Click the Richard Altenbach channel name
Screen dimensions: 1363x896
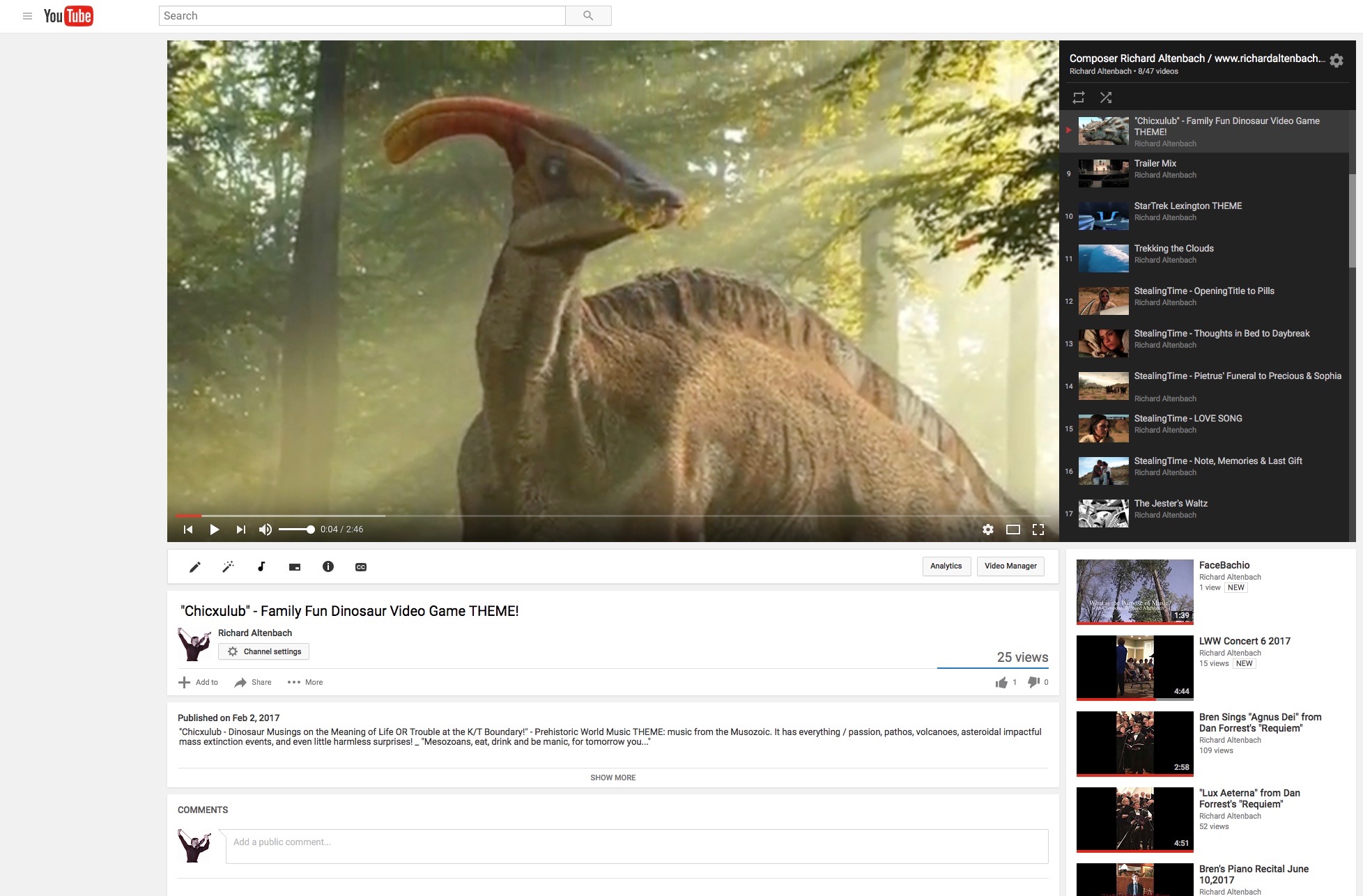coord(255,633)
